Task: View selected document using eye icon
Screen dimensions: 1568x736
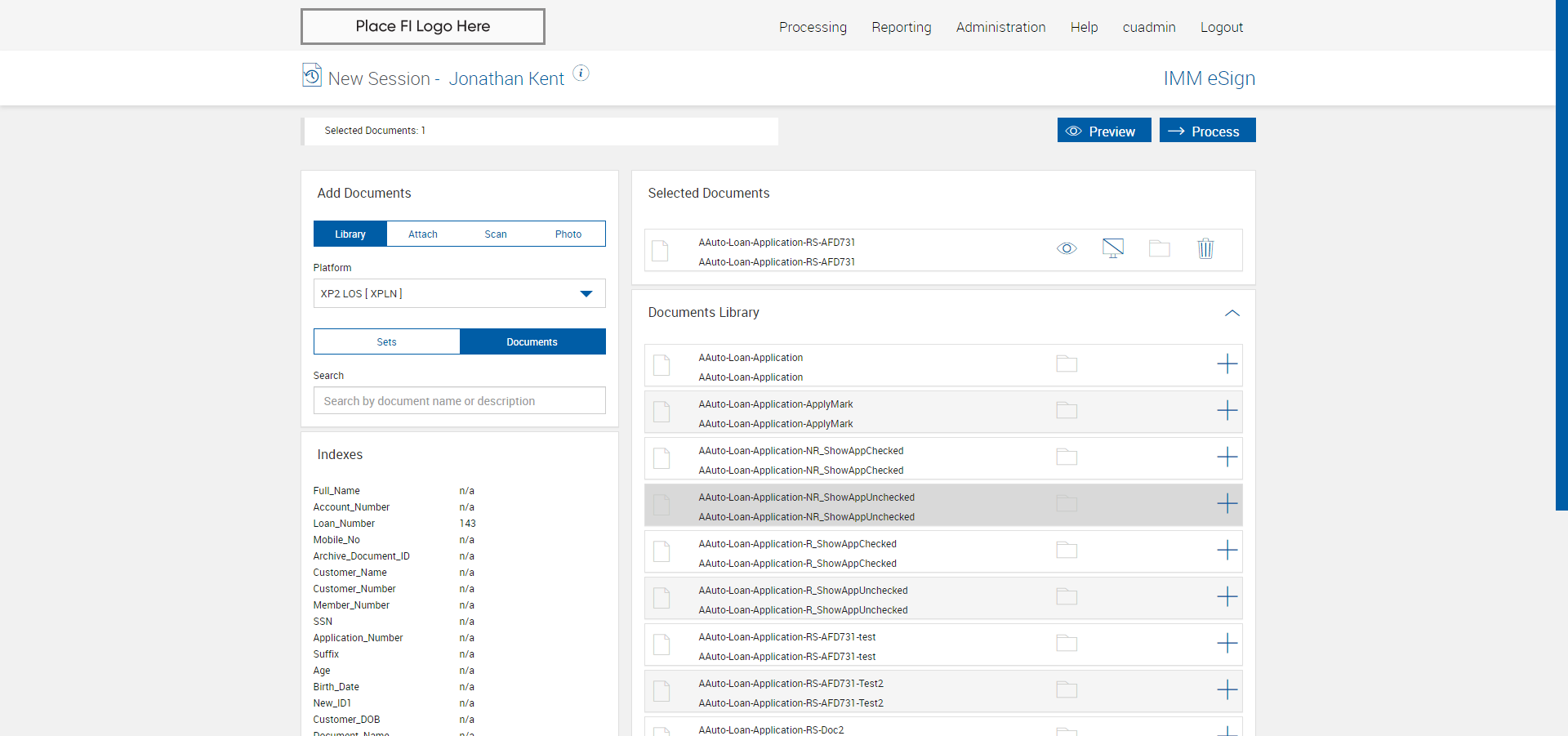Action: tap(1067, 248)
